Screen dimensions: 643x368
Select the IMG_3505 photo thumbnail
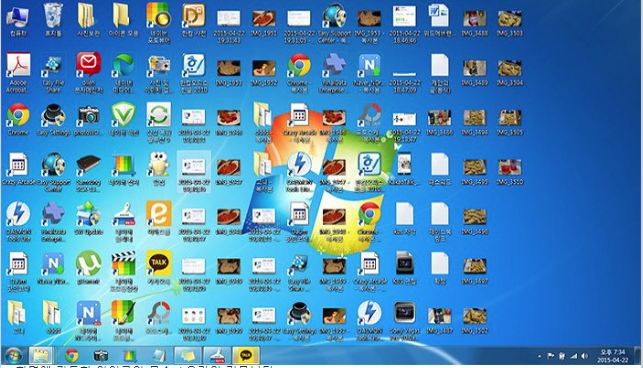click(x=510, y=123)
